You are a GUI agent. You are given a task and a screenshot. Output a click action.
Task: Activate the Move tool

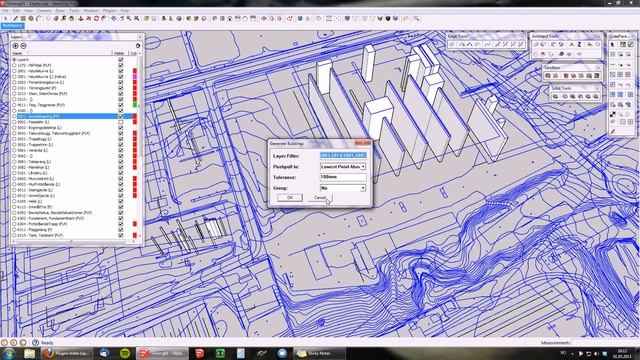point(88,18)
